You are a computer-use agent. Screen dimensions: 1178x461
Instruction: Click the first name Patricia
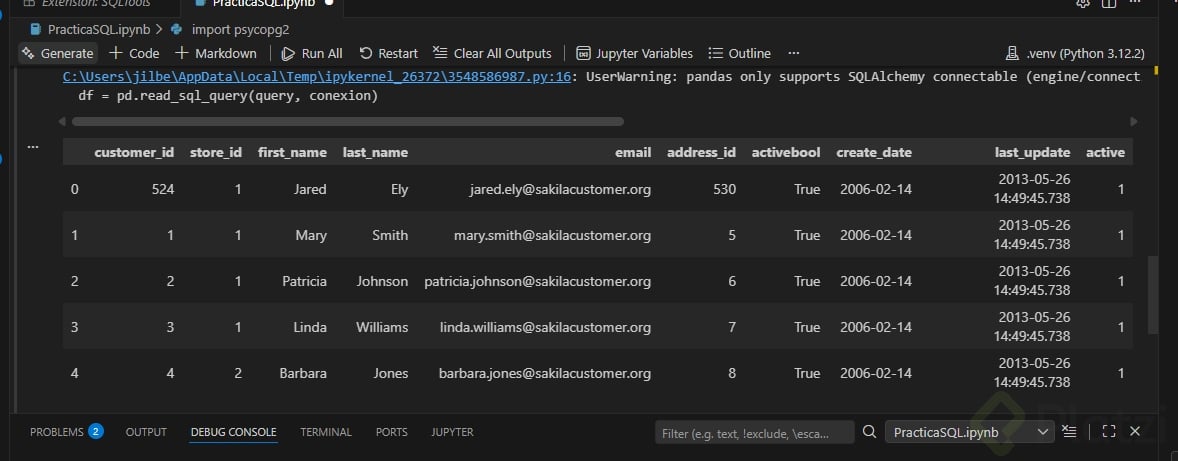pyautogui.click(x=304, y=282)
